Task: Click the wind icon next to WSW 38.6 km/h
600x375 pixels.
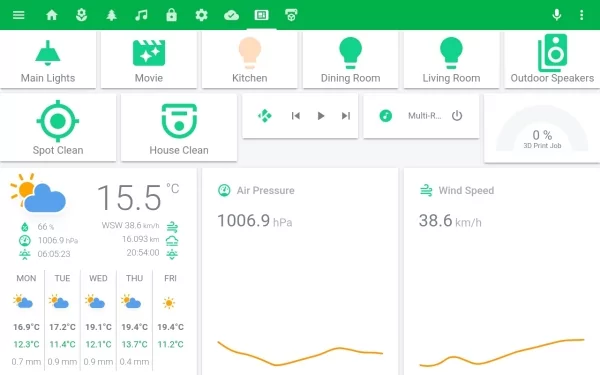Action: 172,227
